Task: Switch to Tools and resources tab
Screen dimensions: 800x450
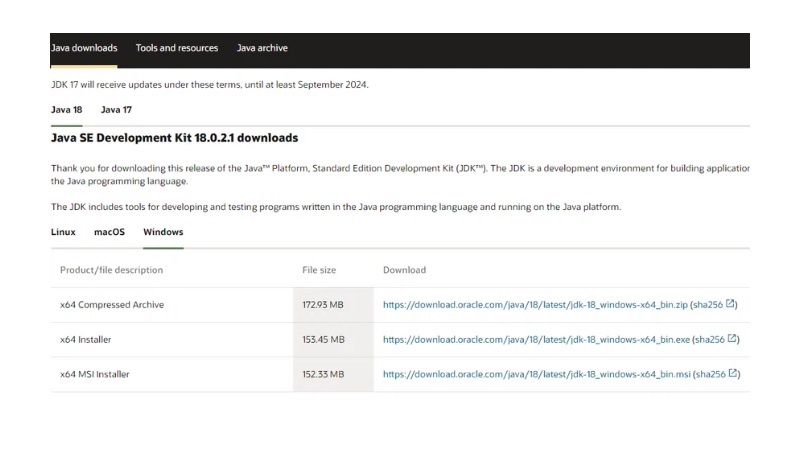Action: pos(177,48)
